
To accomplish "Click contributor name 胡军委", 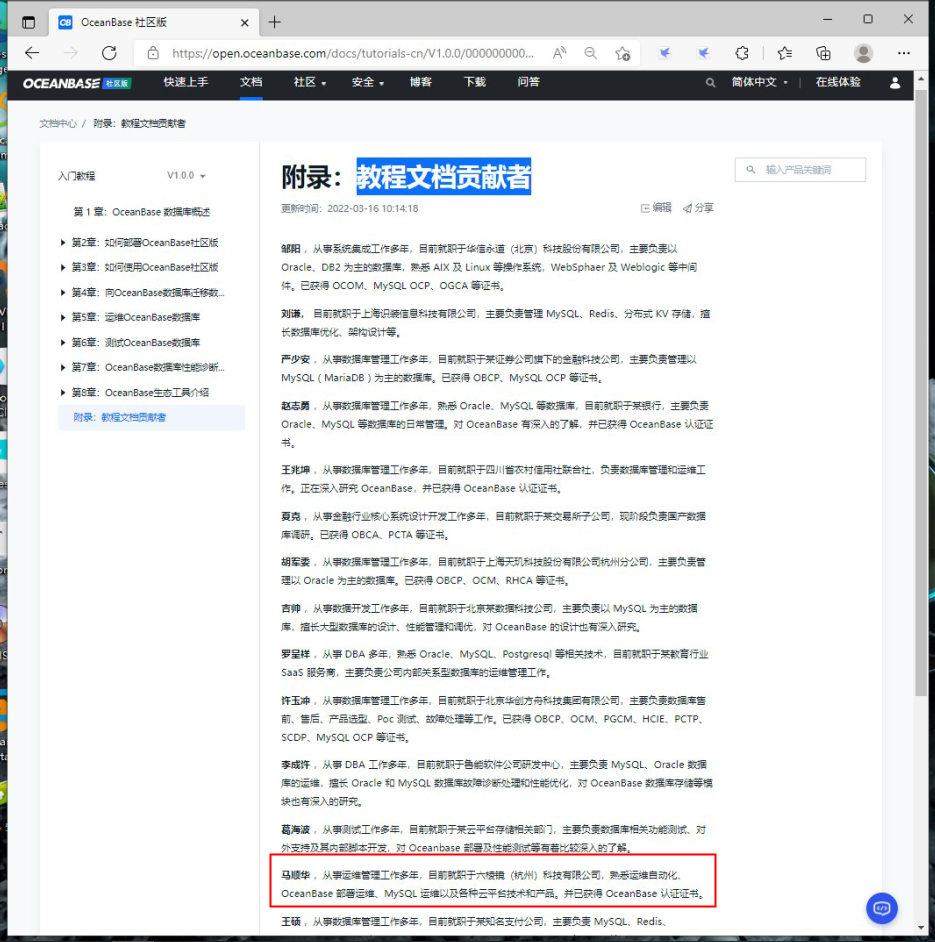I will (x=295, y=562).
